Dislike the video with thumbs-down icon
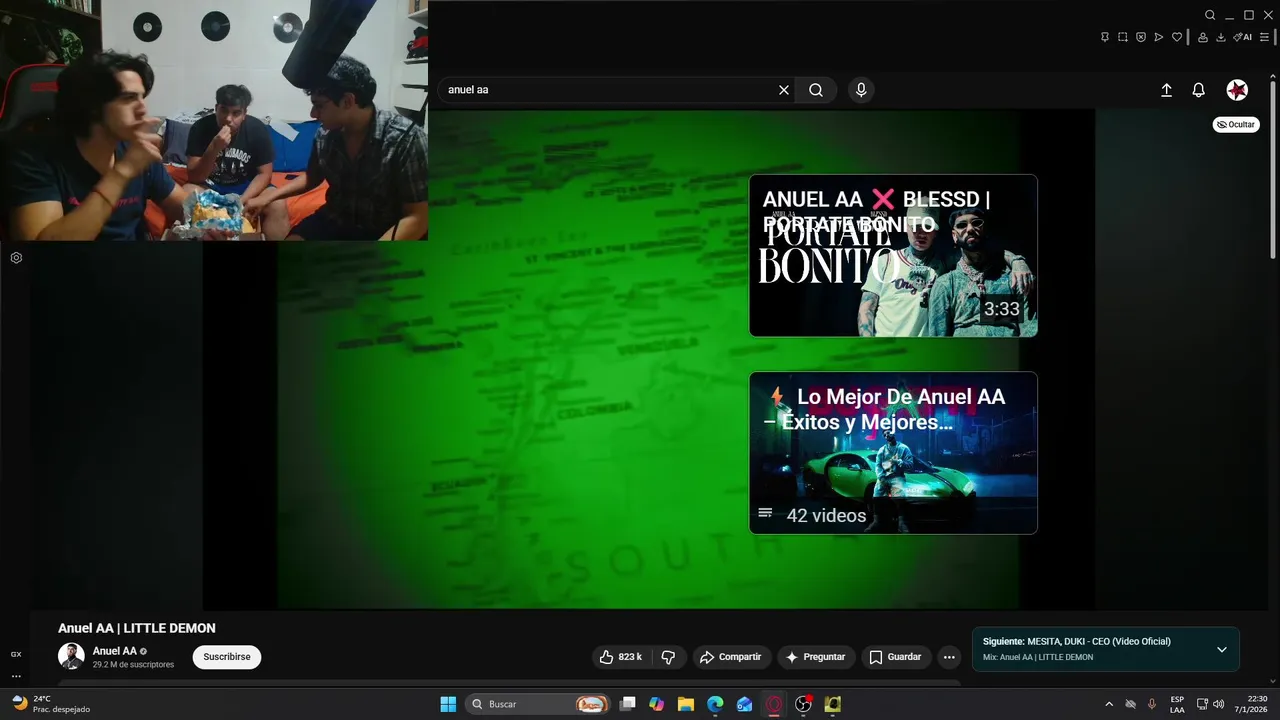1280x720 pixels. [668, 657]
